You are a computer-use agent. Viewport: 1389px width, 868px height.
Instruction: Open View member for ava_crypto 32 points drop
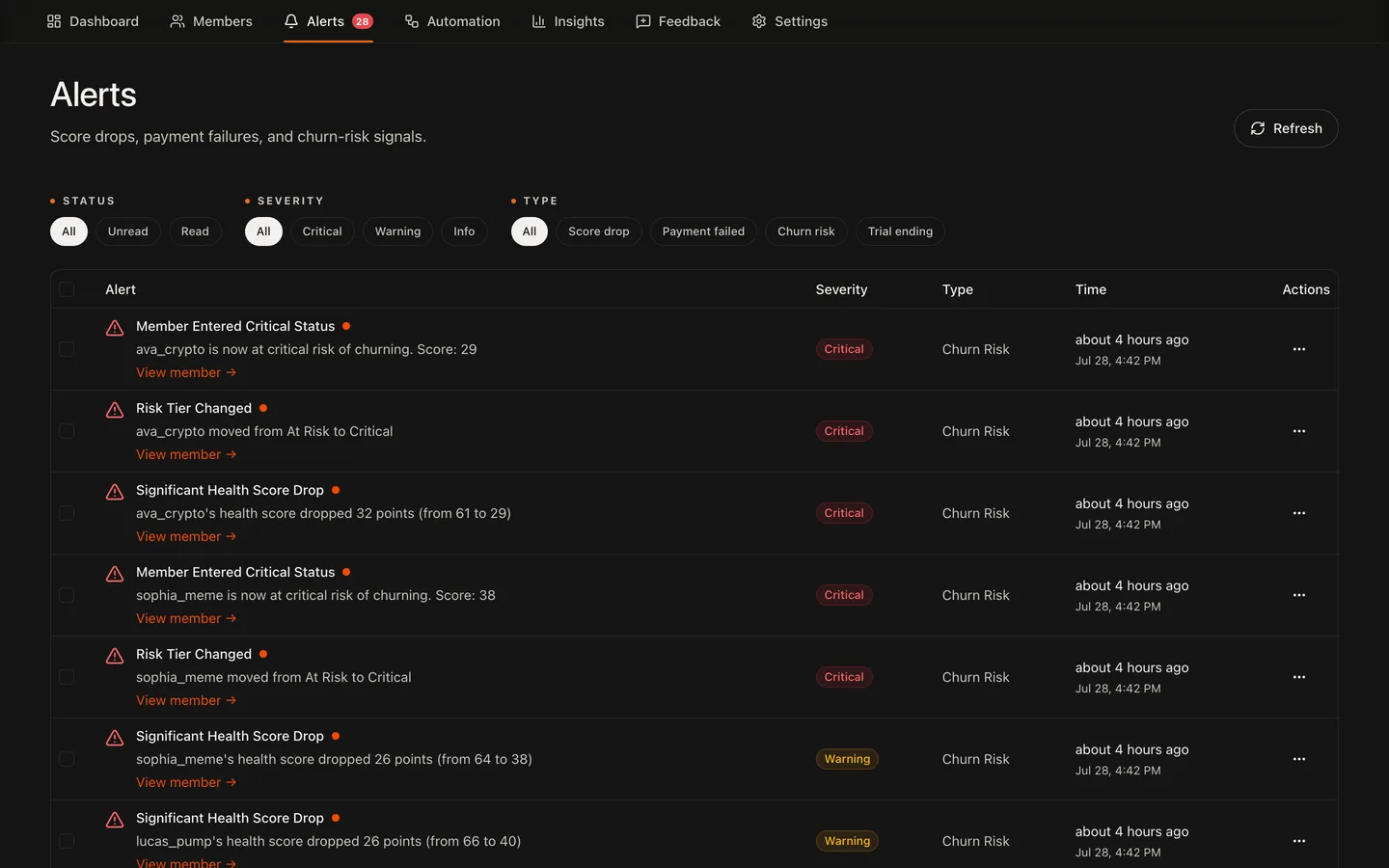tap(186, 536)
